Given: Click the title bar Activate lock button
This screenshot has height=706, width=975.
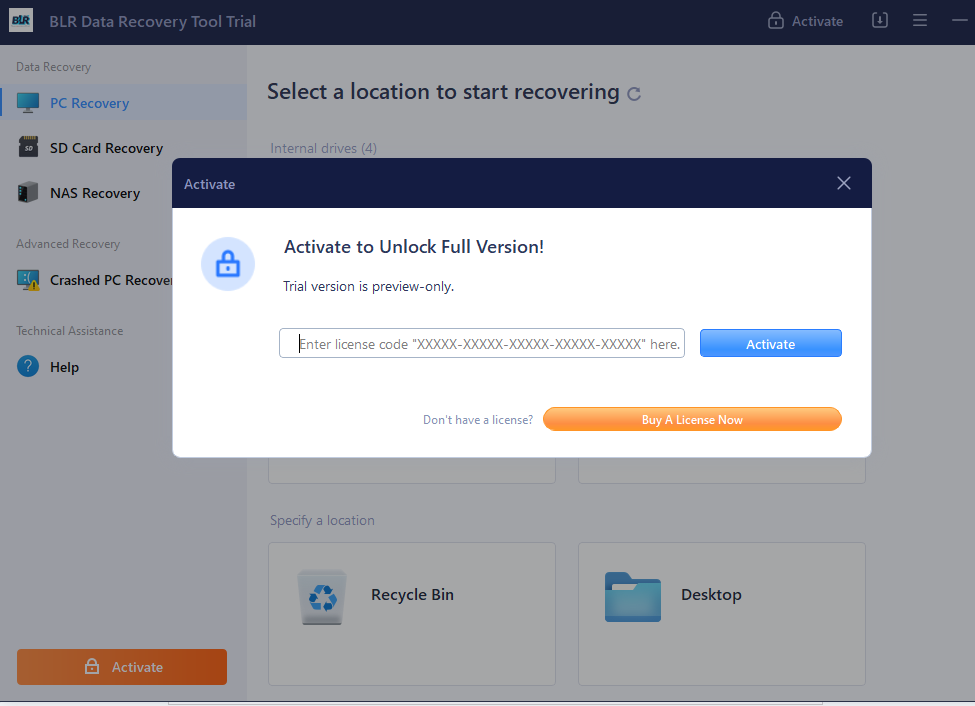Looking at the screenshot, I should (805, 21).
